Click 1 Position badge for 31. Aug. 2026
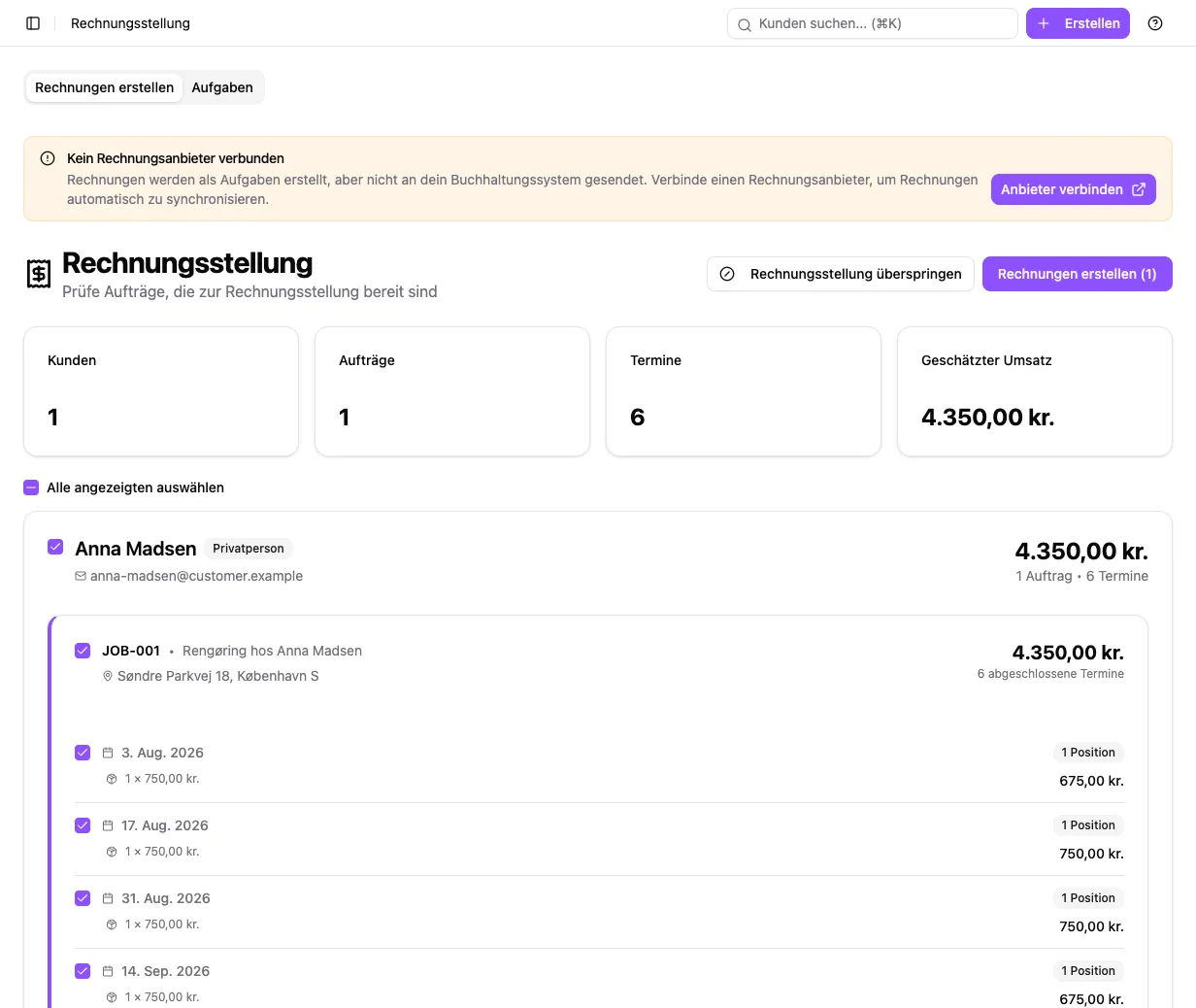The height and width of the screenshot is (1008, 1196). (1088, 898)
